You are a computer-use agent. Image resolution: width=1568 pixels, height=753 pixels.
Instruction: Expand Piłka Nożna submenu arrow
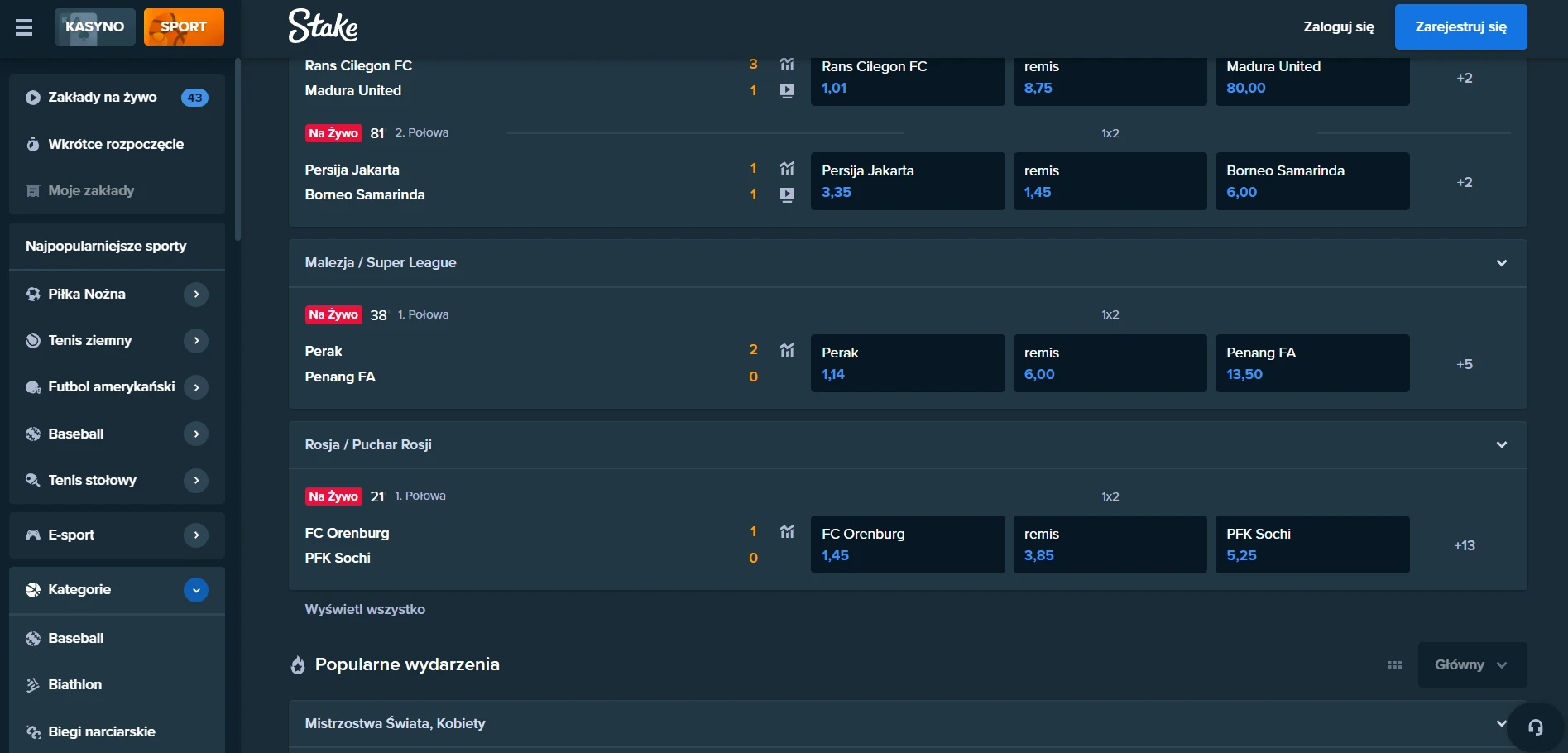tap(196, 294)
